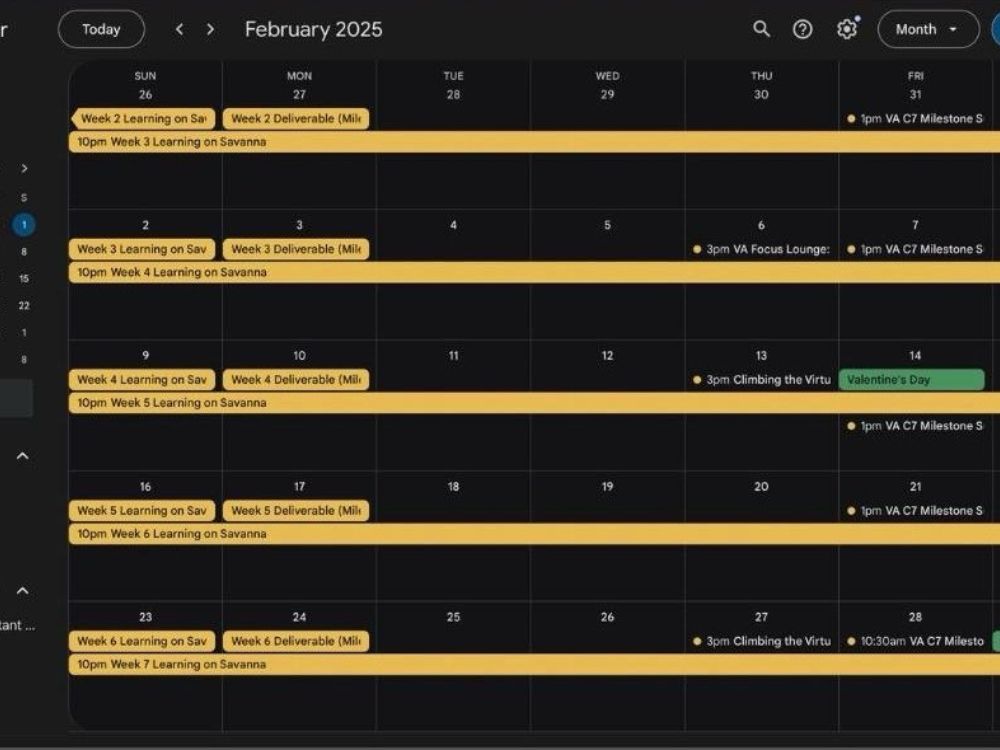
Task: Open 3pm Climbing the Virtu event on 27
Action: pyautogui.click(x=761, y=641)
